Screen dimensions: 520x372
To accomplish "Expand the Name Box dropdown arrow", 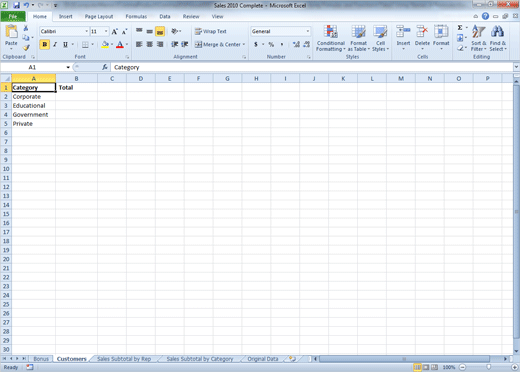I will pos(68,67).
